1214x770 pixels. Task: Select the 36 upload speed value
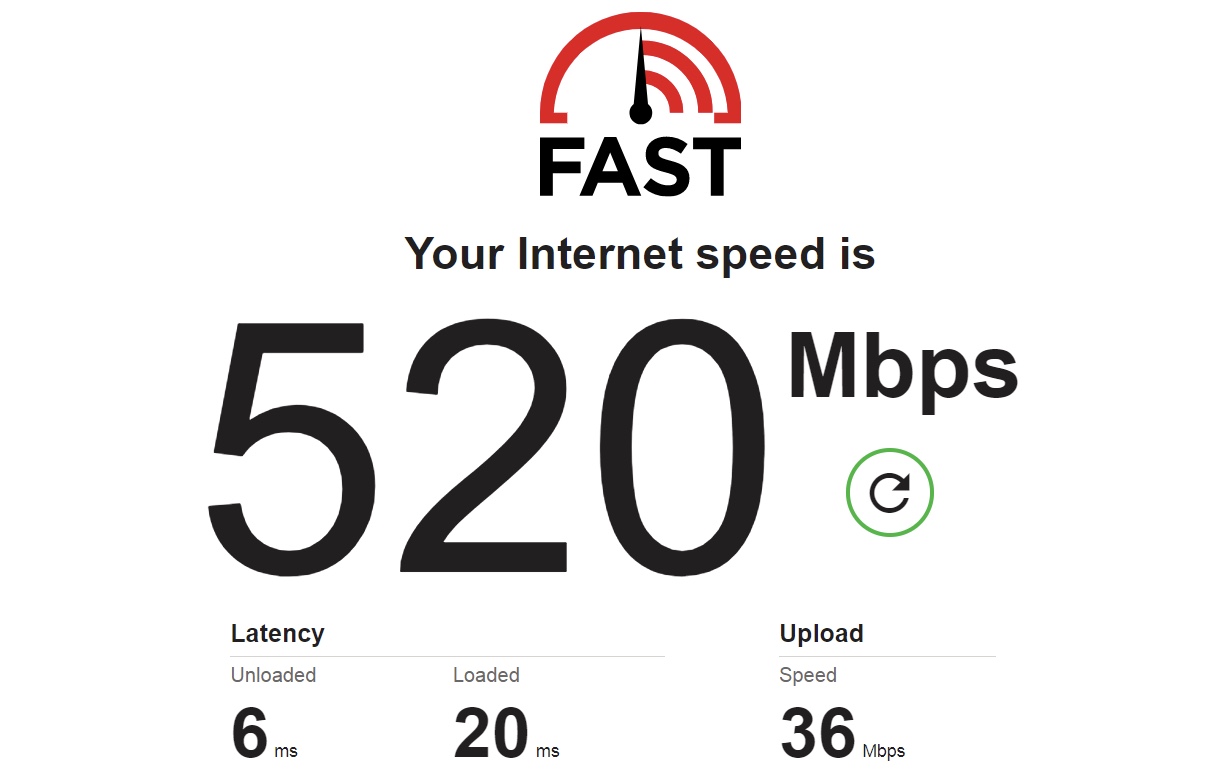click(818, 733)
